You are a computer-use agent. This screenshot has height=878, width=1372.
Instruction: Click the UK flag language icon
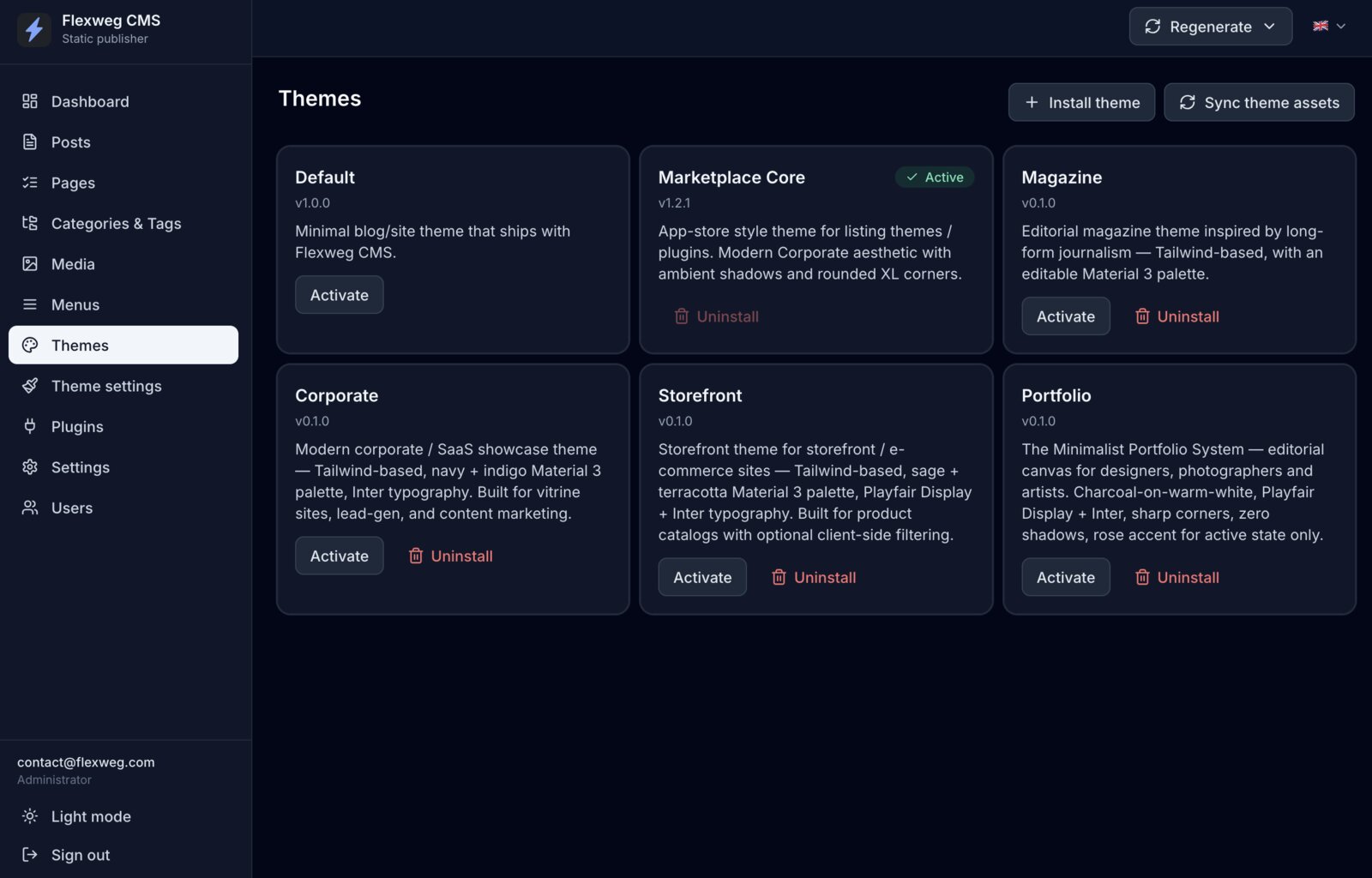click(1321, 27)
